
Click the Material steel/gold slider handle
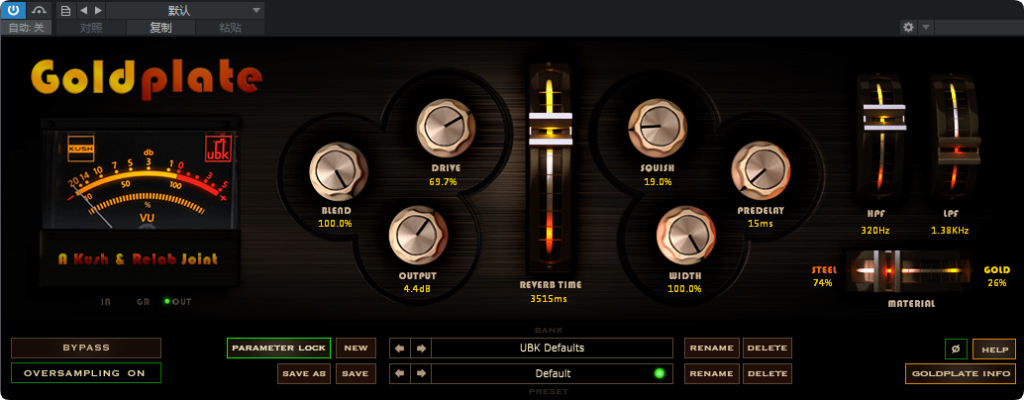click(x=886, y=271)
